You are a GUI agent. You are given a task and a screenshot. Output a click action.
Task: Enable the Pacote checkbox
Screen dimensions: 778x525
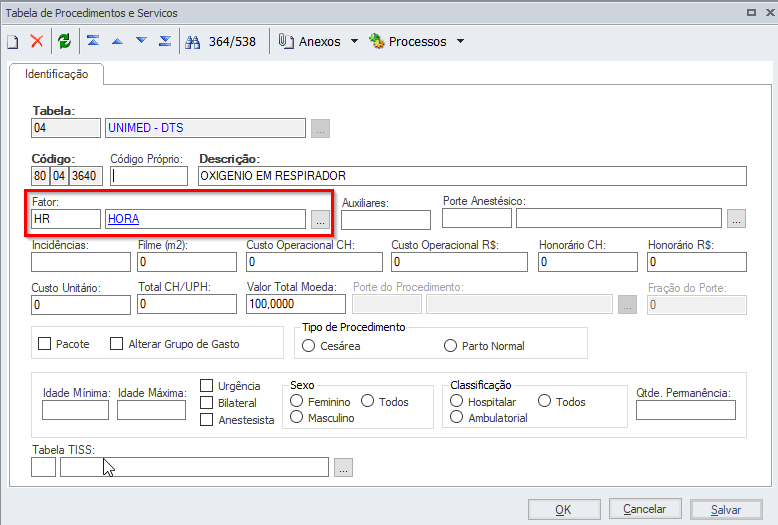tap(45, 343)
